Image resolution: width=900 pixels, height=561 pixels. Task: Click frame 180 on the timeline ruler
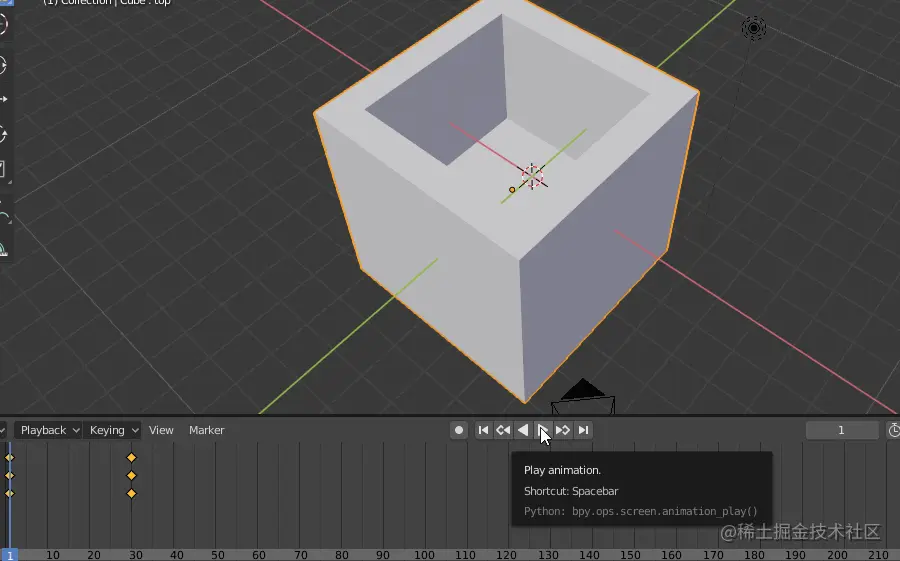[x=755, y=555]
